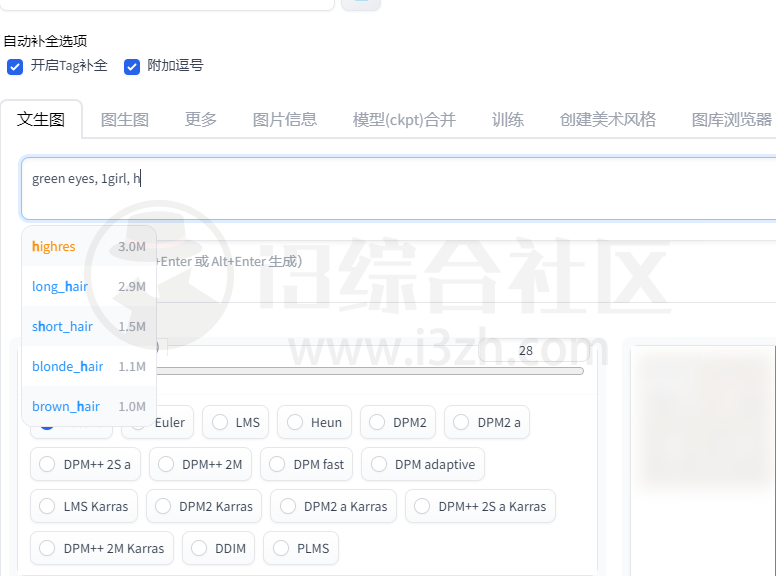Select the Euler sampler

point(157,422)
